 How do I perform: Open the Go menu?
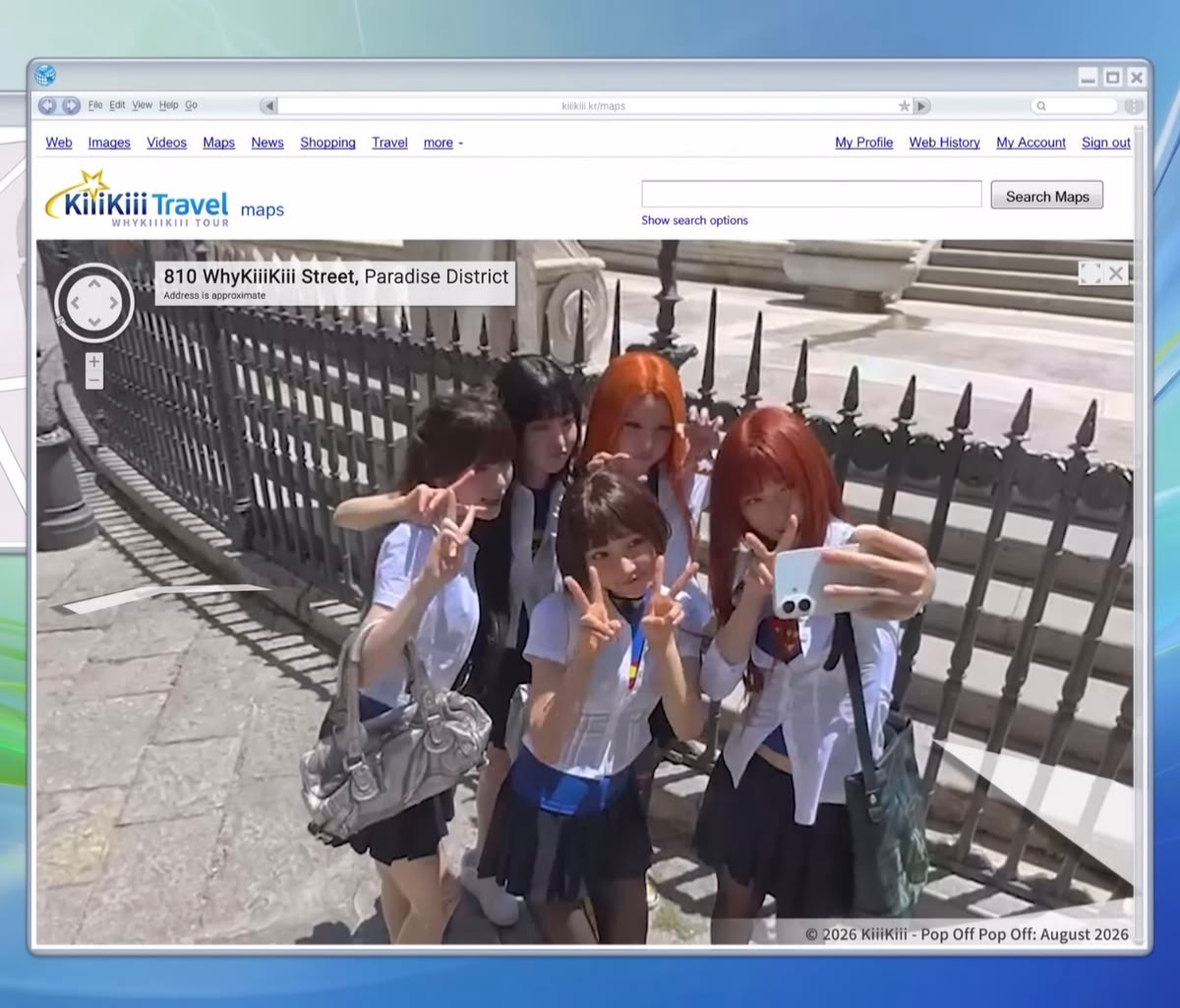tap(192, 105)
